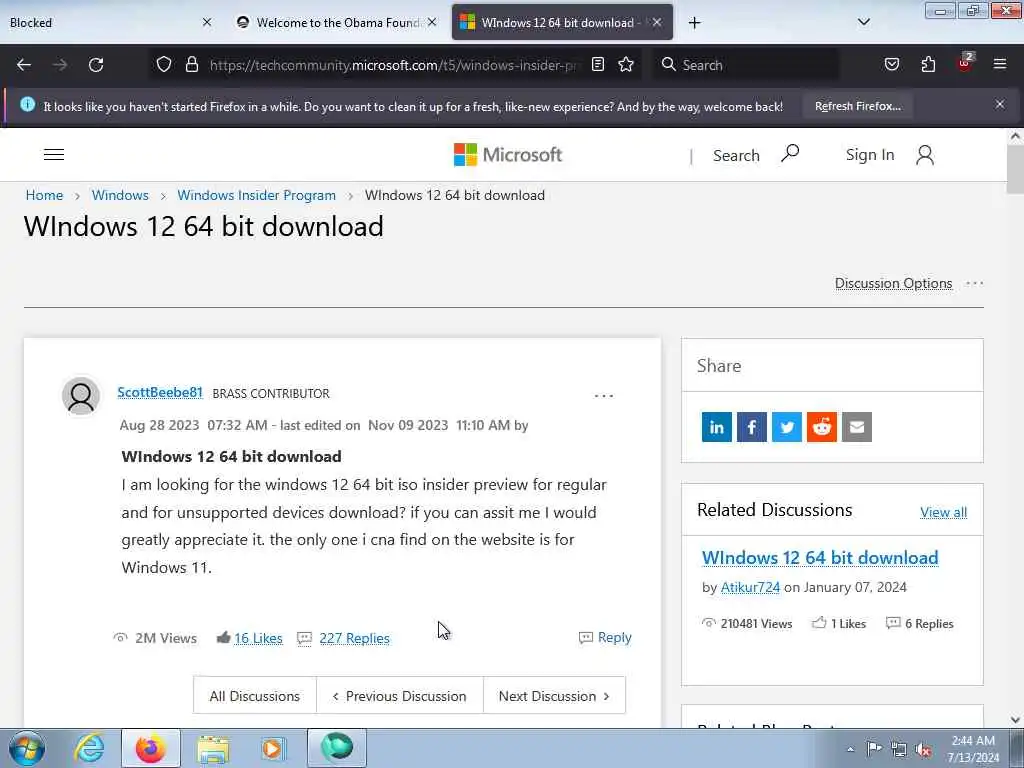
Task: Open the tracking protection shield
Action: pos(164,64)
